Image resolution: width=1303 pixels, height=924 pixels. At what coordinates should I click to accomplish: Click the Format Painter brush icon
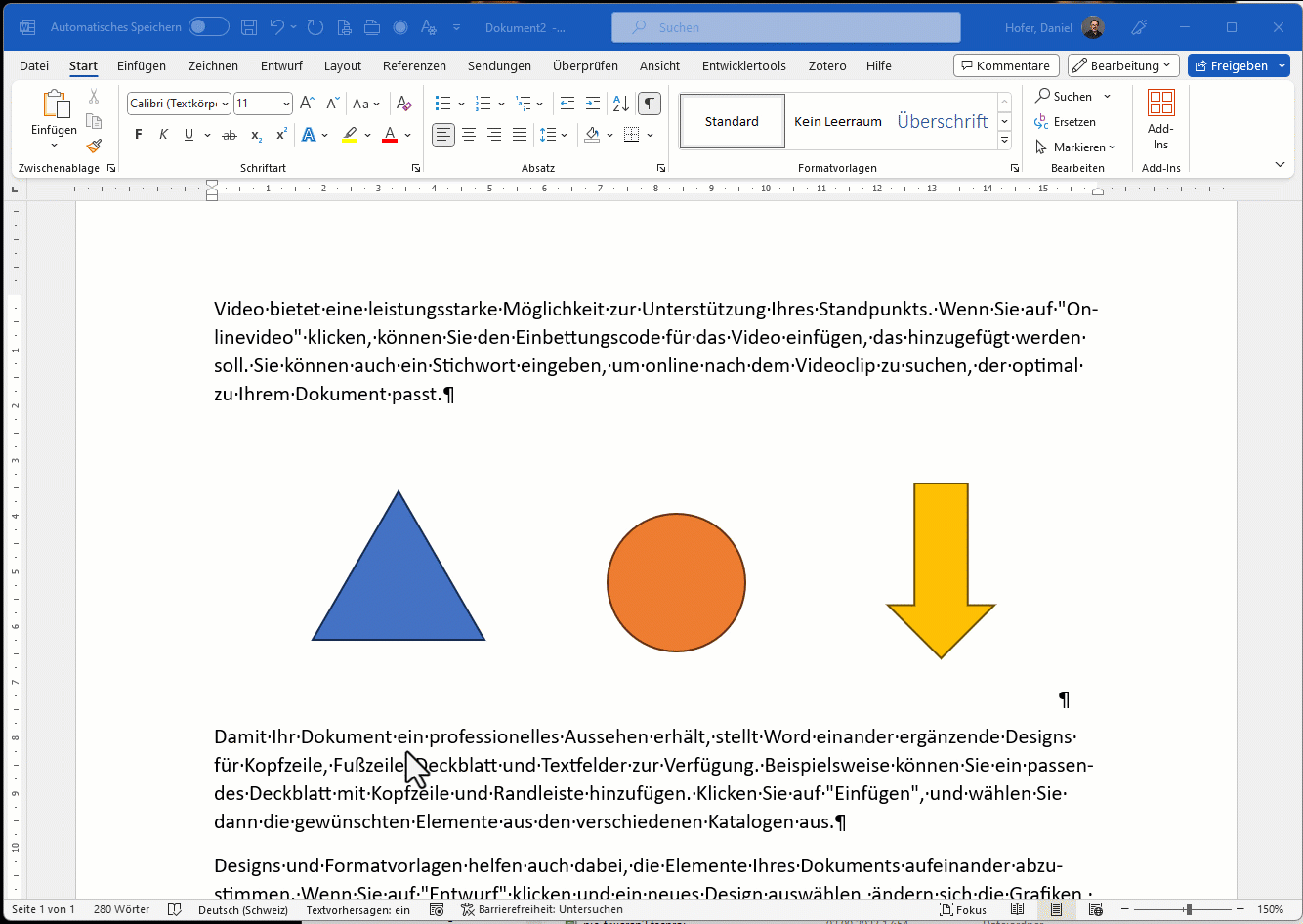pos(94,147)
